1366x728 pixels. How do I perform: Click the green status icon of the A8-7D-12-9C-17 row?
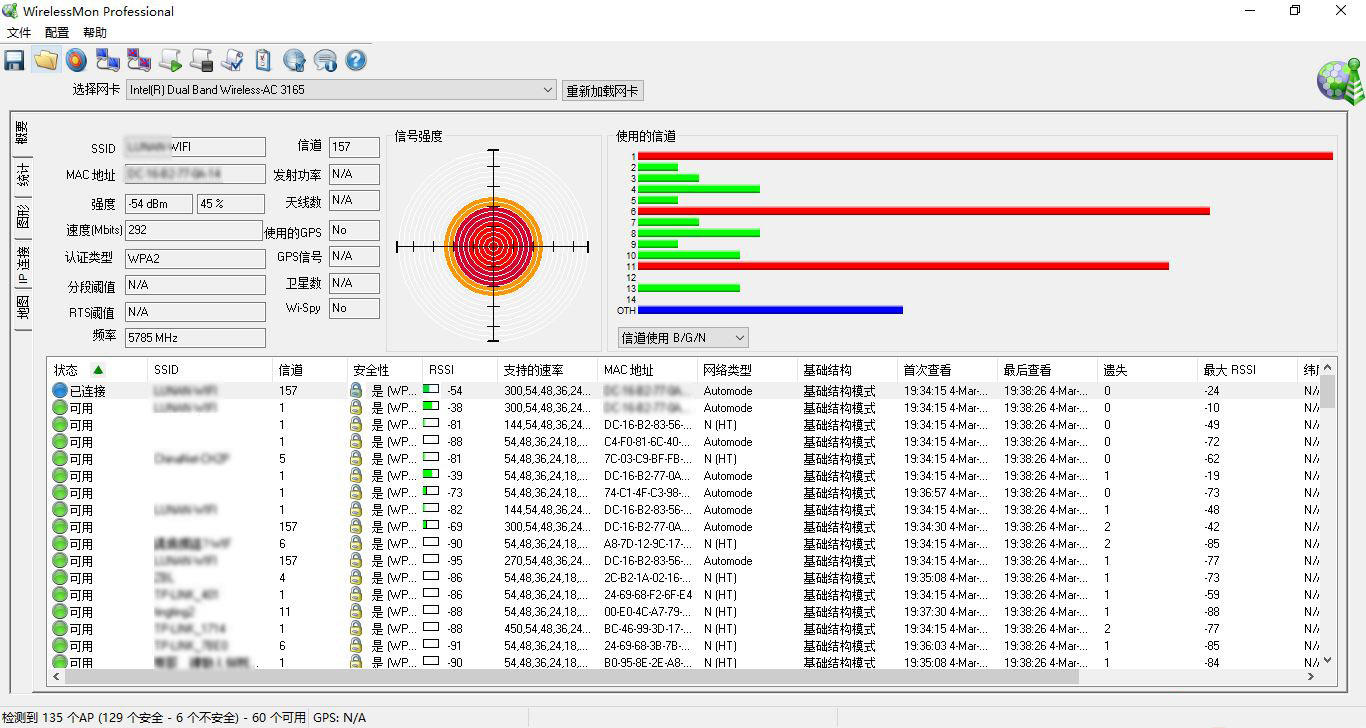(x=60, y=544)
